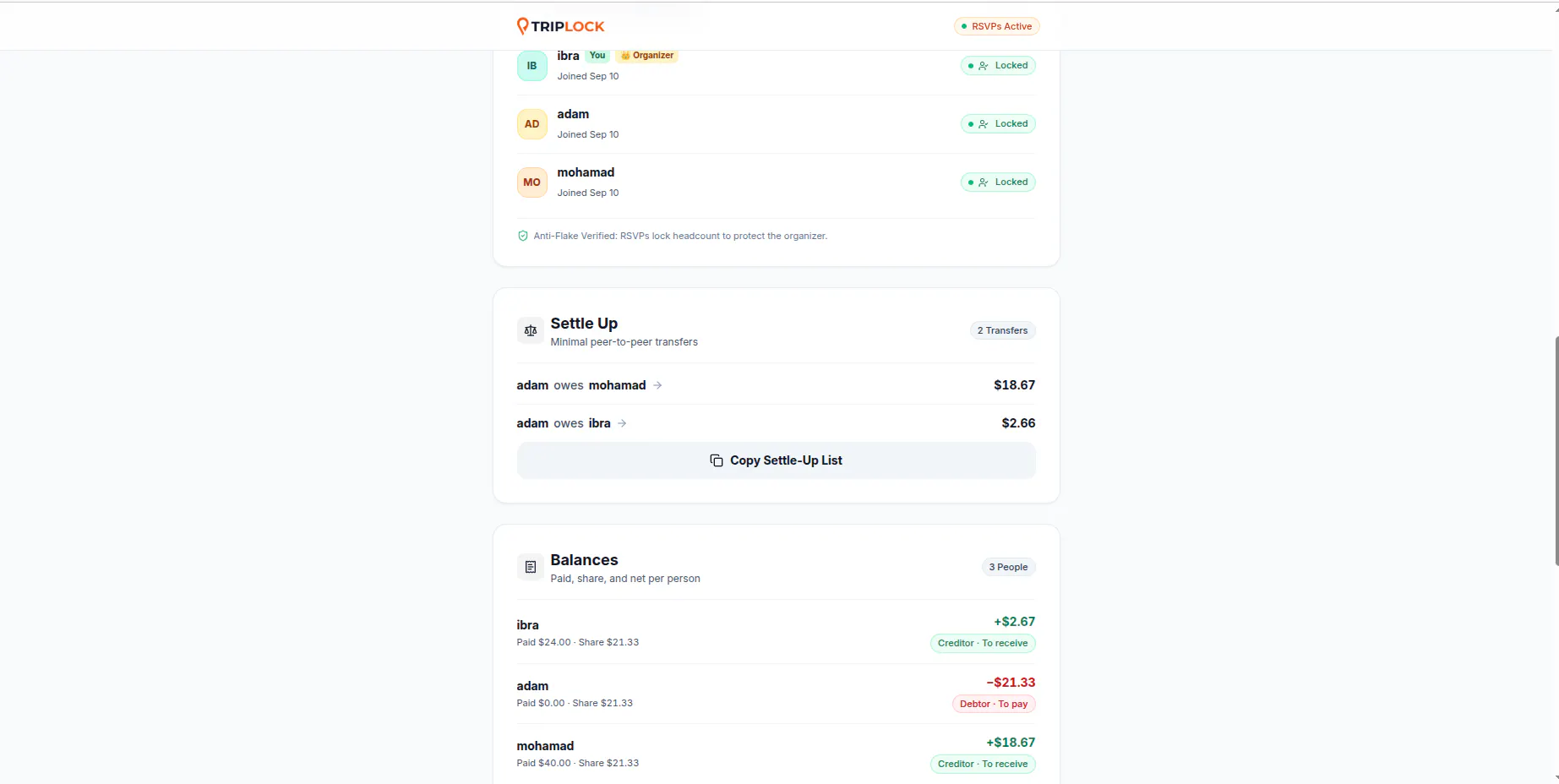Viewport: 1559px width, 784px height.
Task: Click 'Paid, share, and net per person' subtitle
Action: [625, 579]
